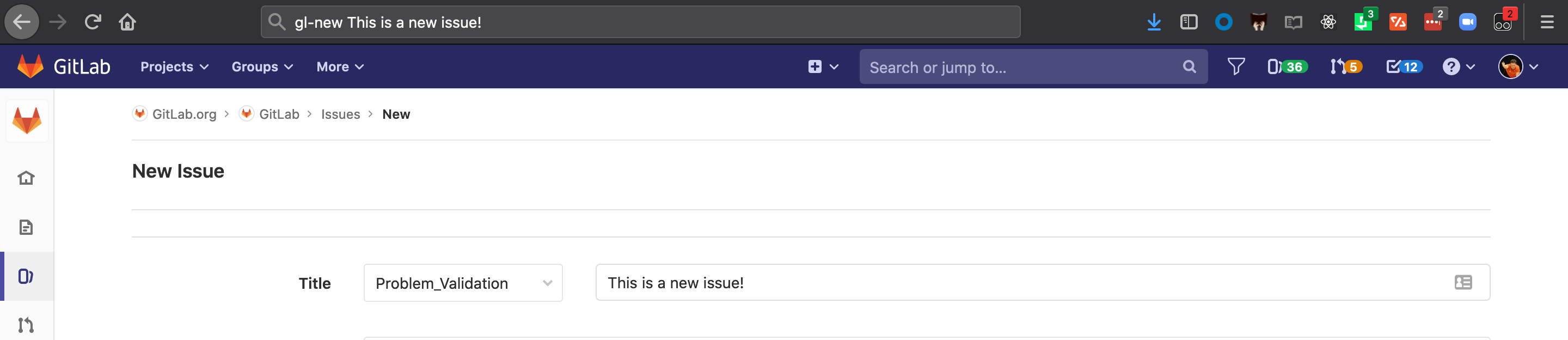Open assigned issues counter showing 36
The width and height of the screenshot is (1568, 340).
point(1287,66)
